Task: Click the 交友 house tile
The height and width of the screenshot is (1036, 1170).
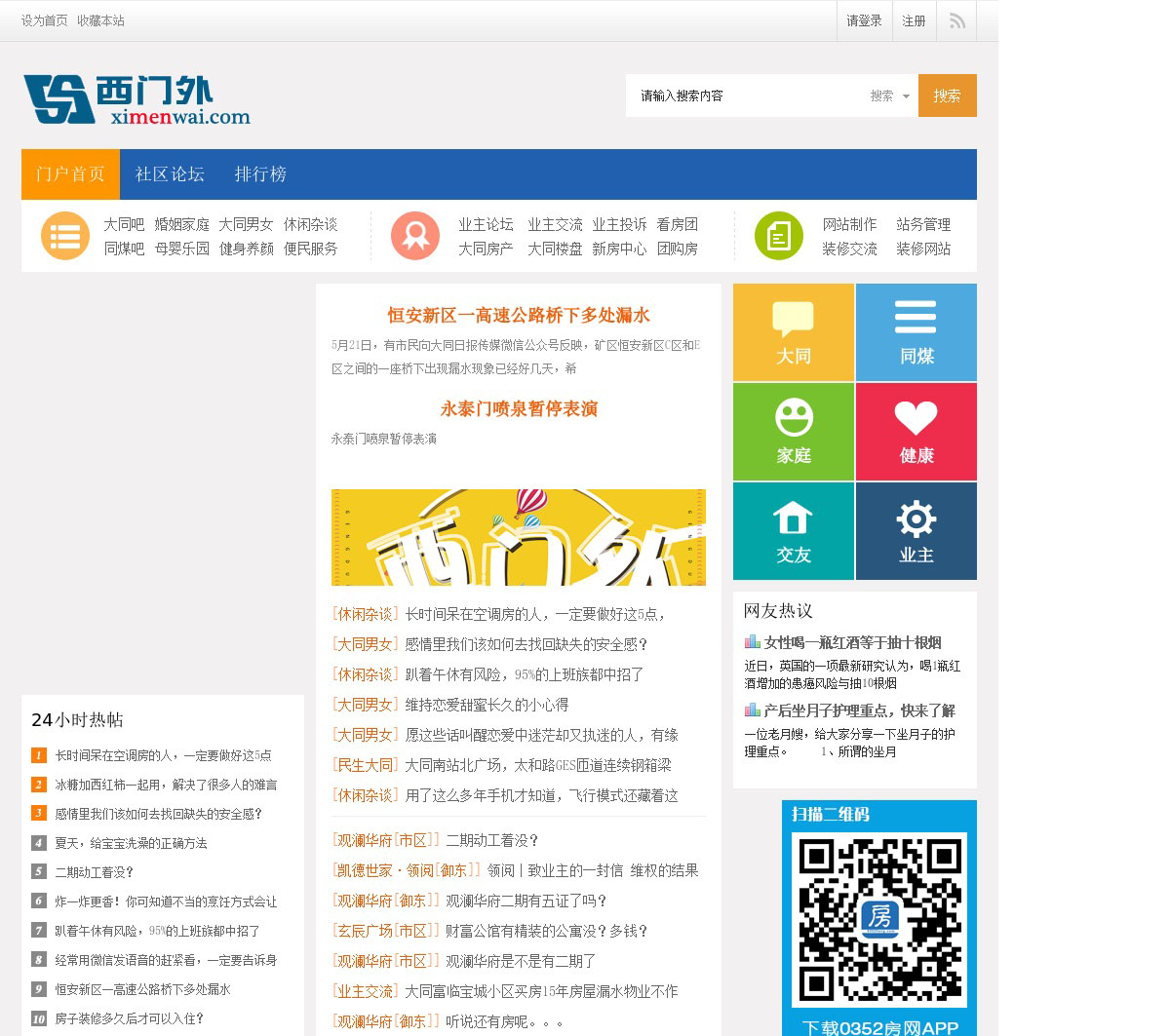Action: (794, 531)
